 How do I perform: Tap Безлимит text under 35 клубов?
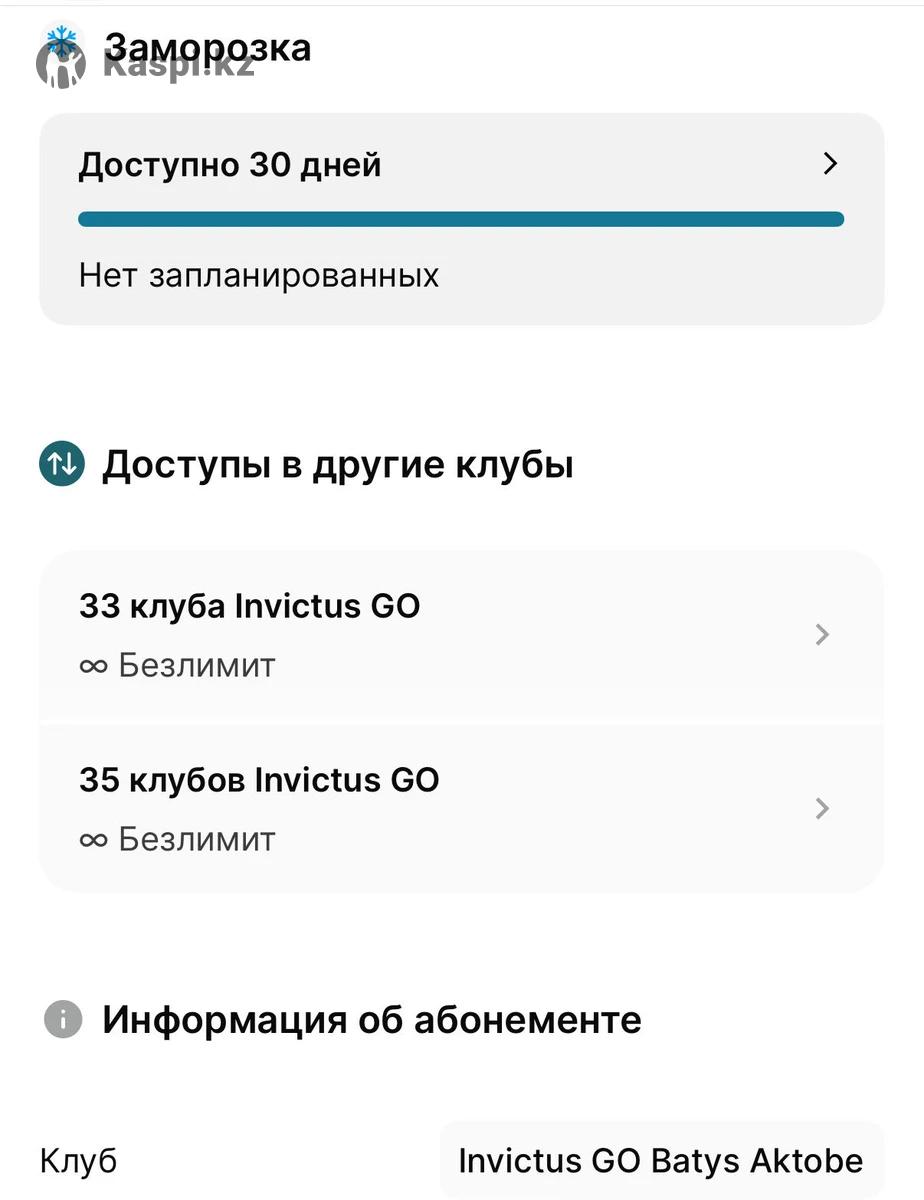[196, 839]
